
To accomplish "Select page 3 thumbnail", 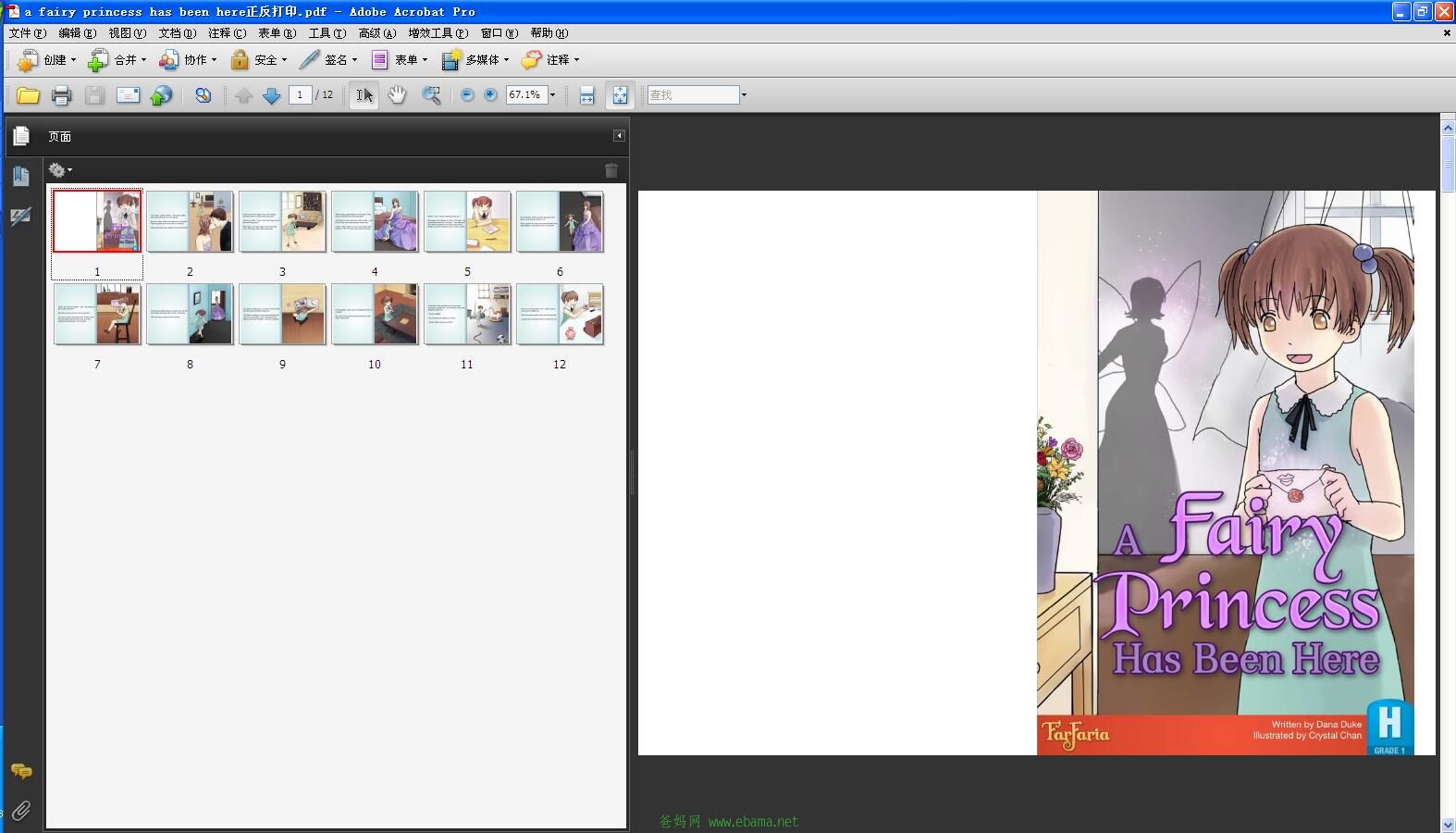I will pyautogui.click(x=282, y=221).
